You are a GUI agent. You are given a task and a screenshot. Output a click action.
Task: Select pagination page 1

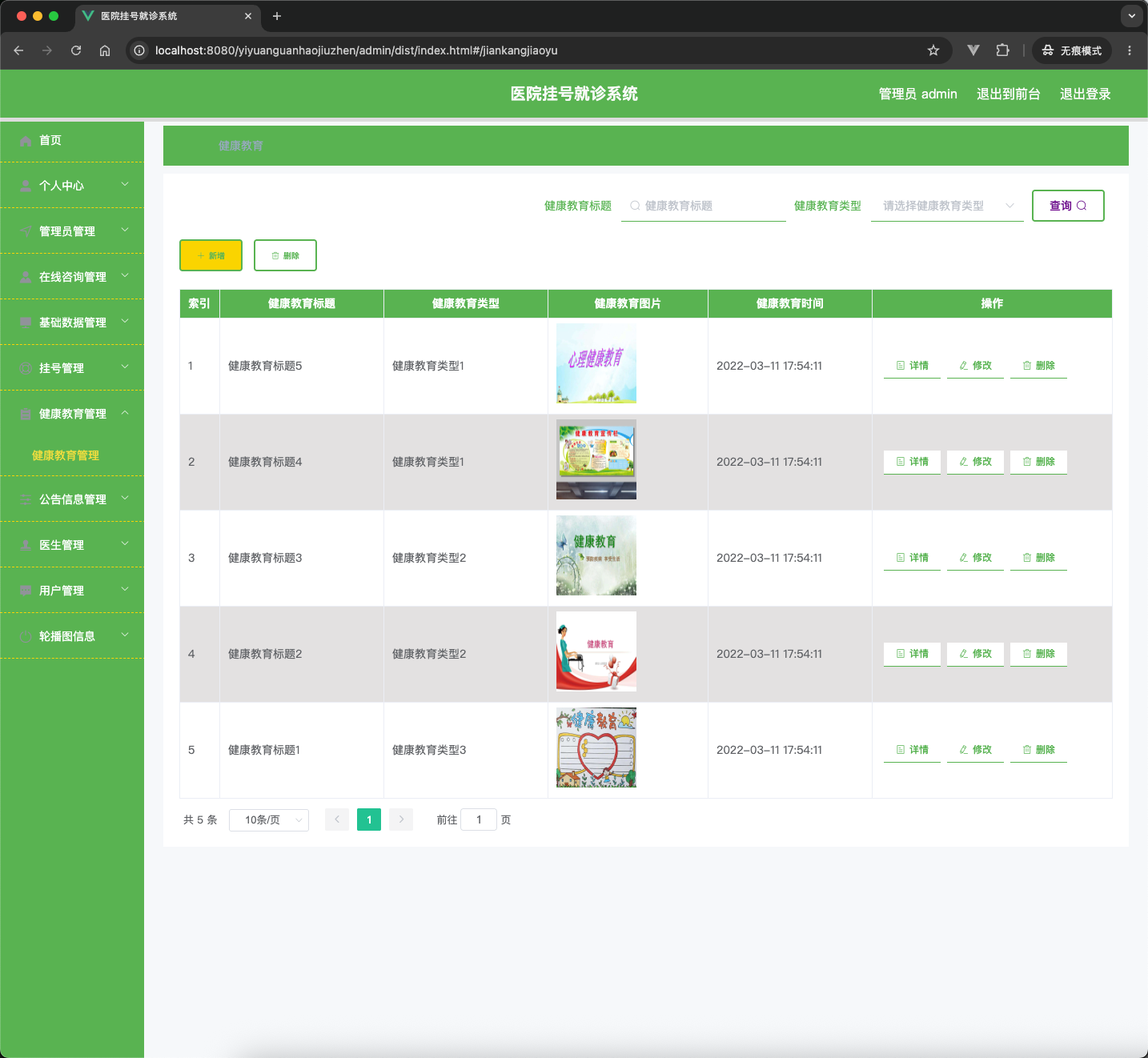pos(369,820)
